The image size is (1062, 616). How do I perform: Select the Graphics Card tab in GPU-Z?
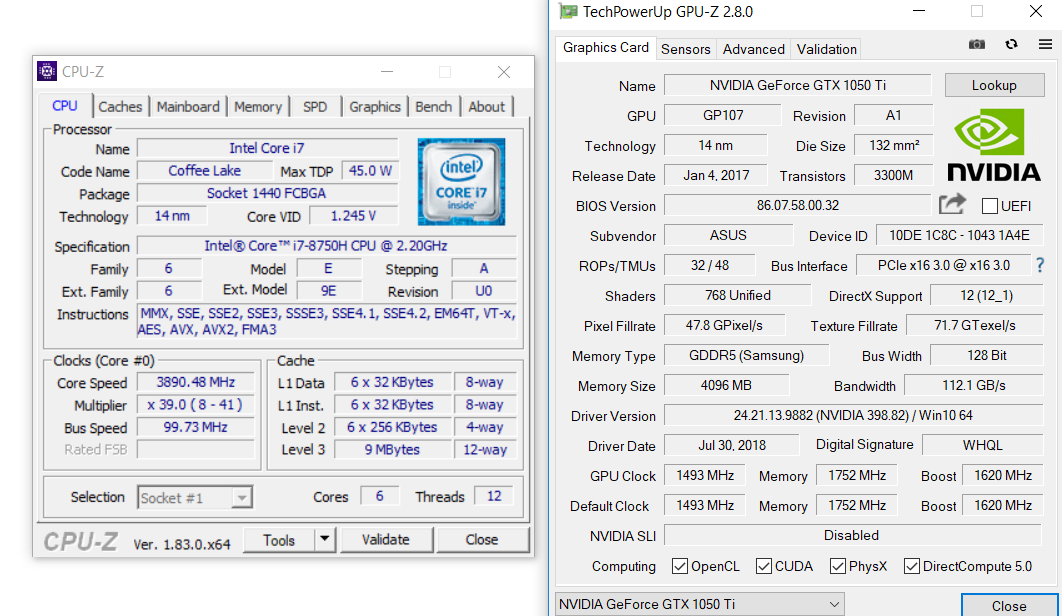tap(606, 47)
